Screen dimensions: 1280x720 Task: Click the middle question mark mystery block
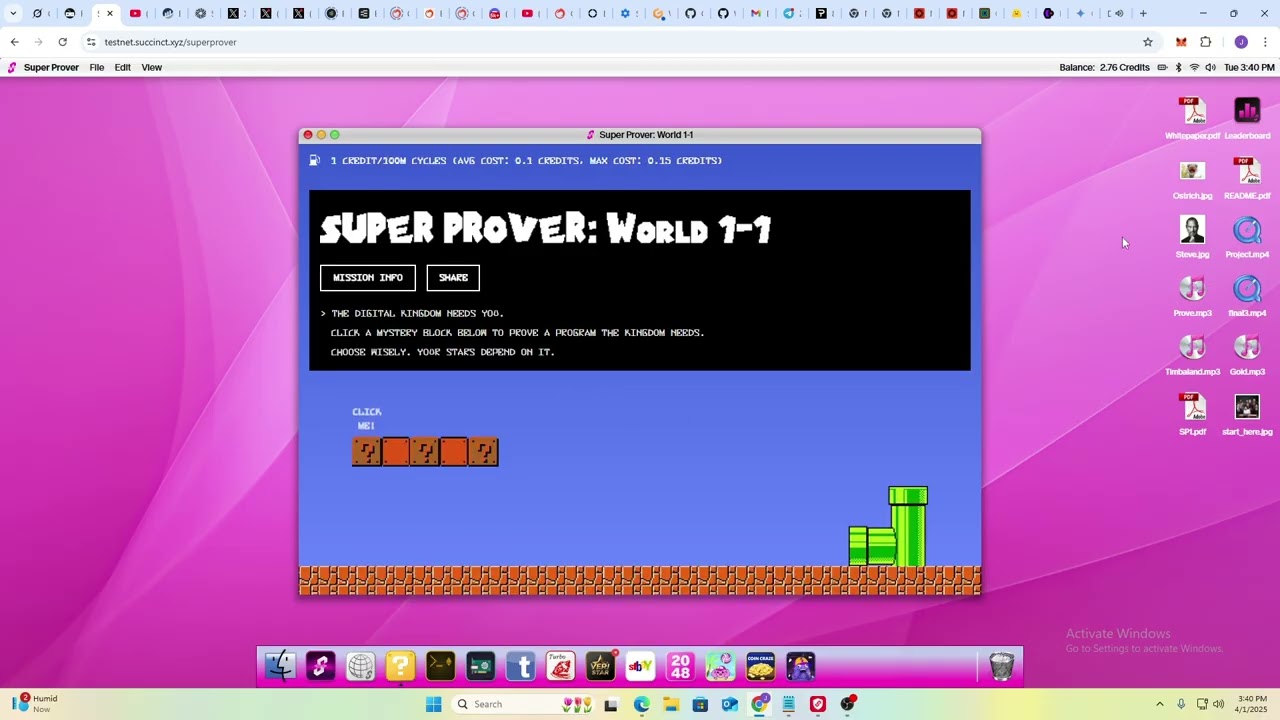click(x=425, y=452)
